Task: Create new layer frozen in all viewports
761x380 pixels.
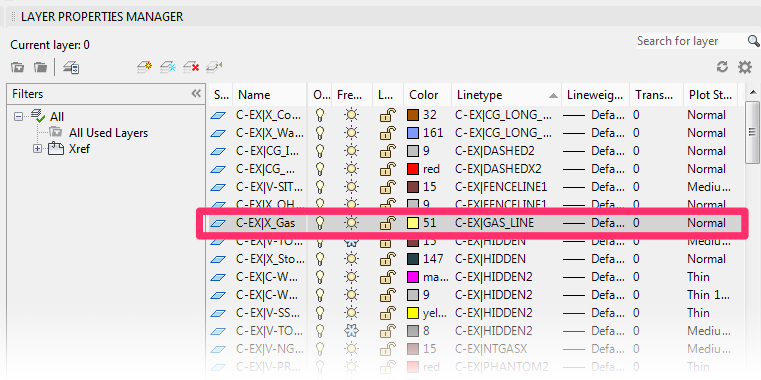Action: tap(168, 67)
